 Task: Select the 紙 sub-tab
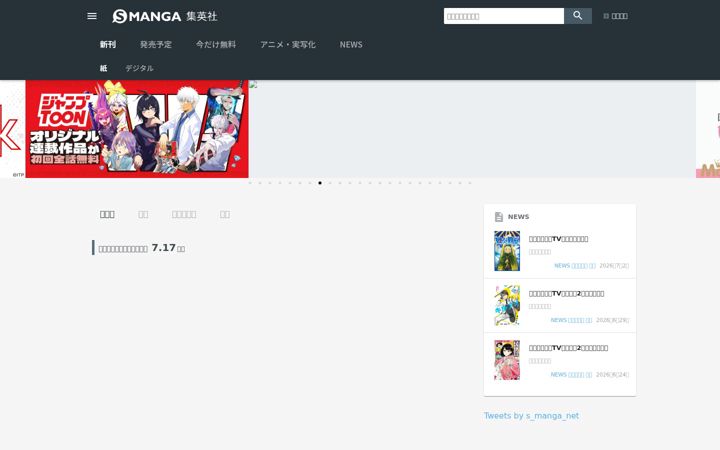(x=104, y=68)
